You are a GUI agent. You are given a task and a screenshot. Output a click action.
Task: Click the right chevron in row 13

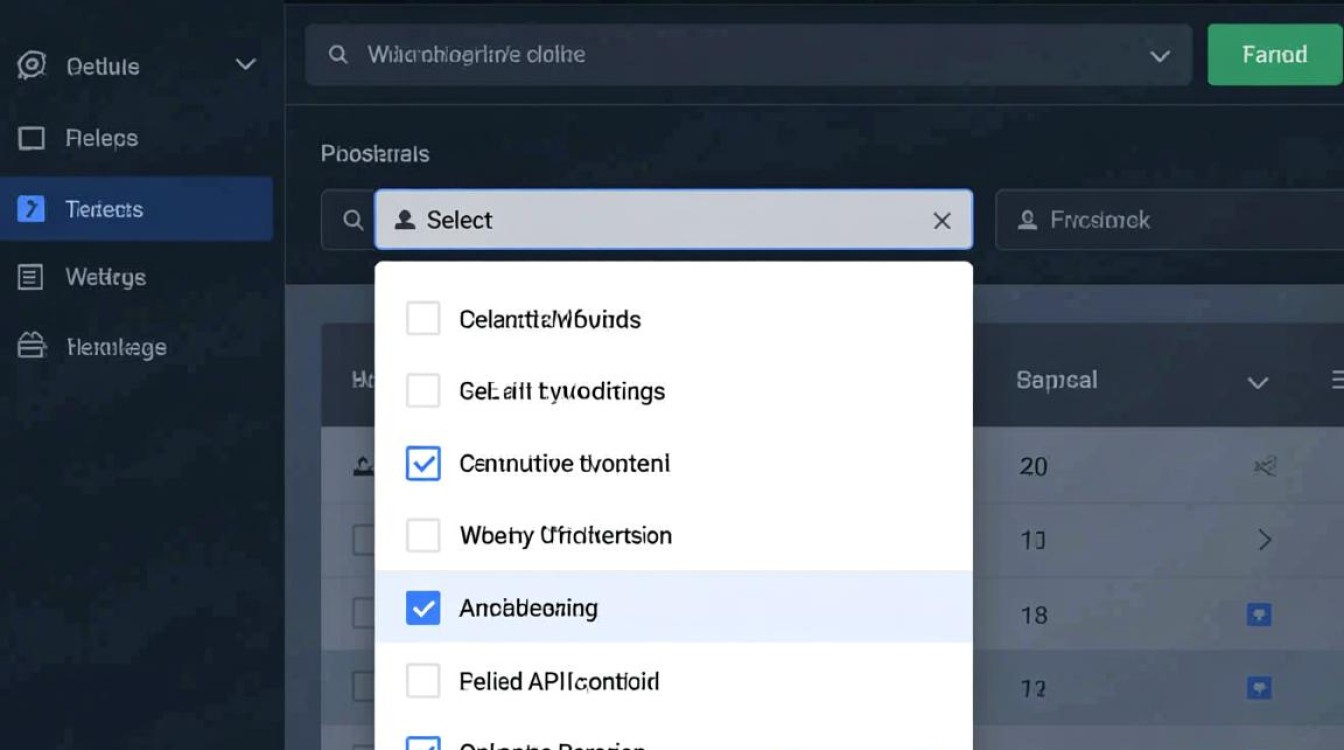[x=1265, y=540]
